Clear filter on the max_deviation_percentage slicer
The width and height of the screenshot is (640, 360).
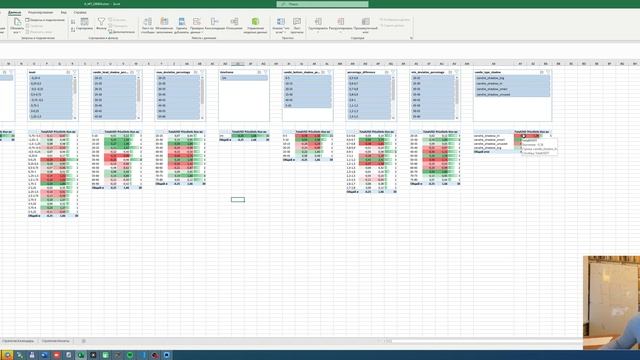202,72
